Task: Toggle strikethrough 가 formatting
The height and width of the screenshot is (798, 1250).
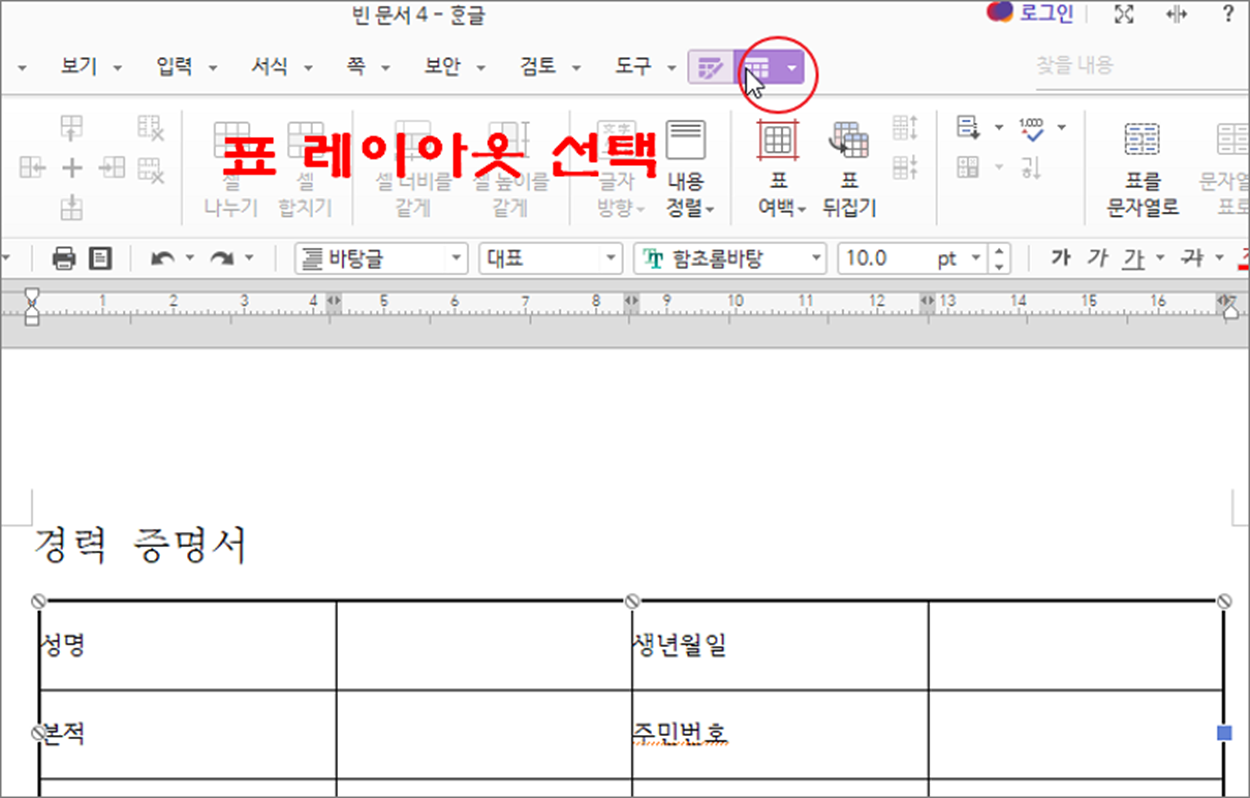Action: [x=1191, y=259]
